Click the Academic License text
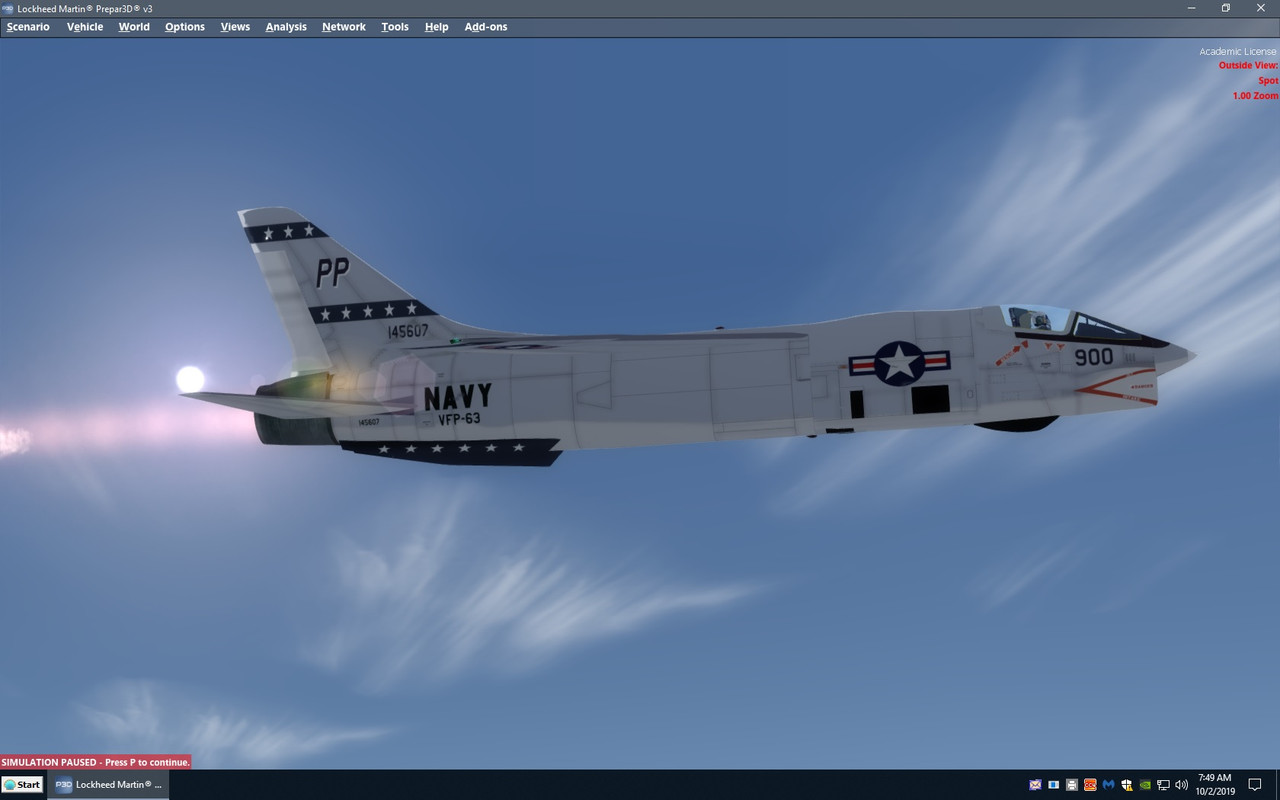 1238,52
